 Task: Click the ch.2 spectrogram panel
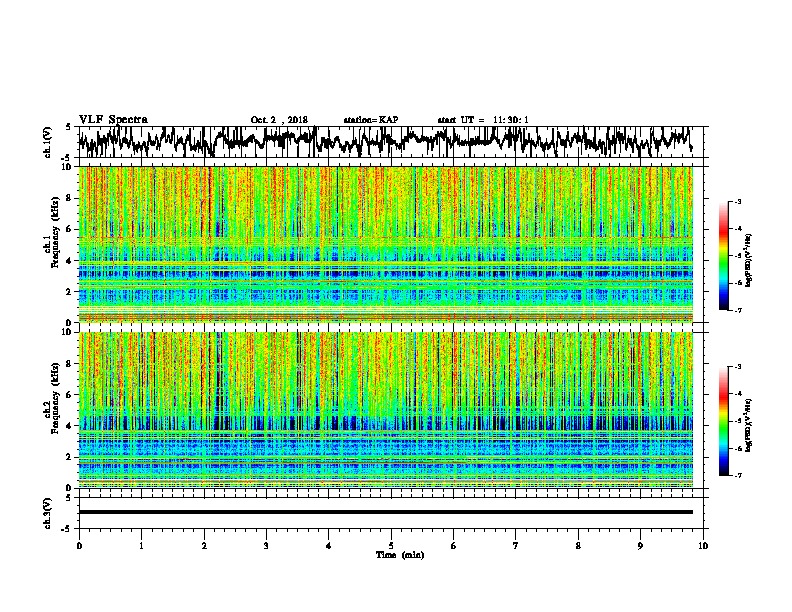[x=386, y=410]
